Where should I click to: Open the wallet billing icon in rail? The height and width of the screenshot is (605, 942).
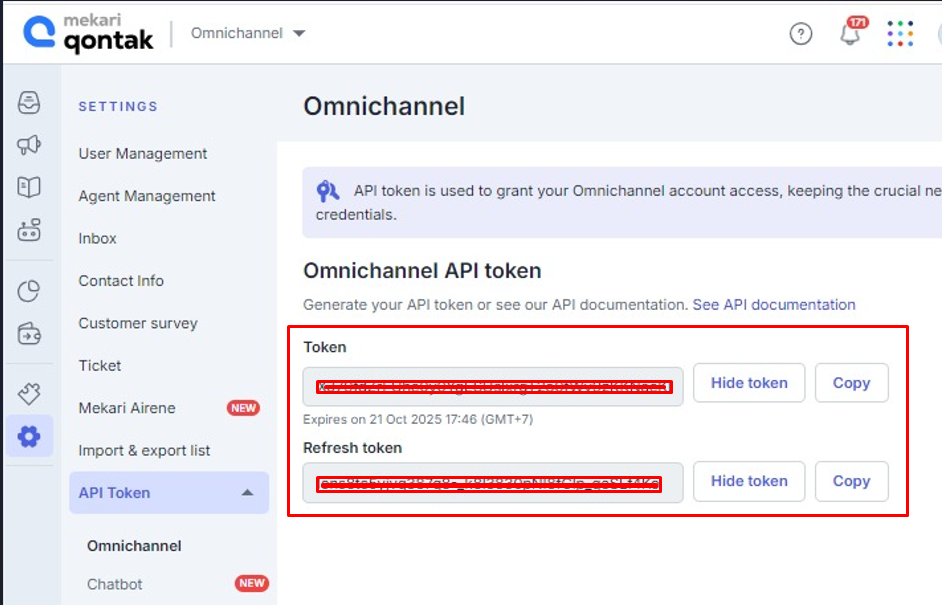point(29,333)
